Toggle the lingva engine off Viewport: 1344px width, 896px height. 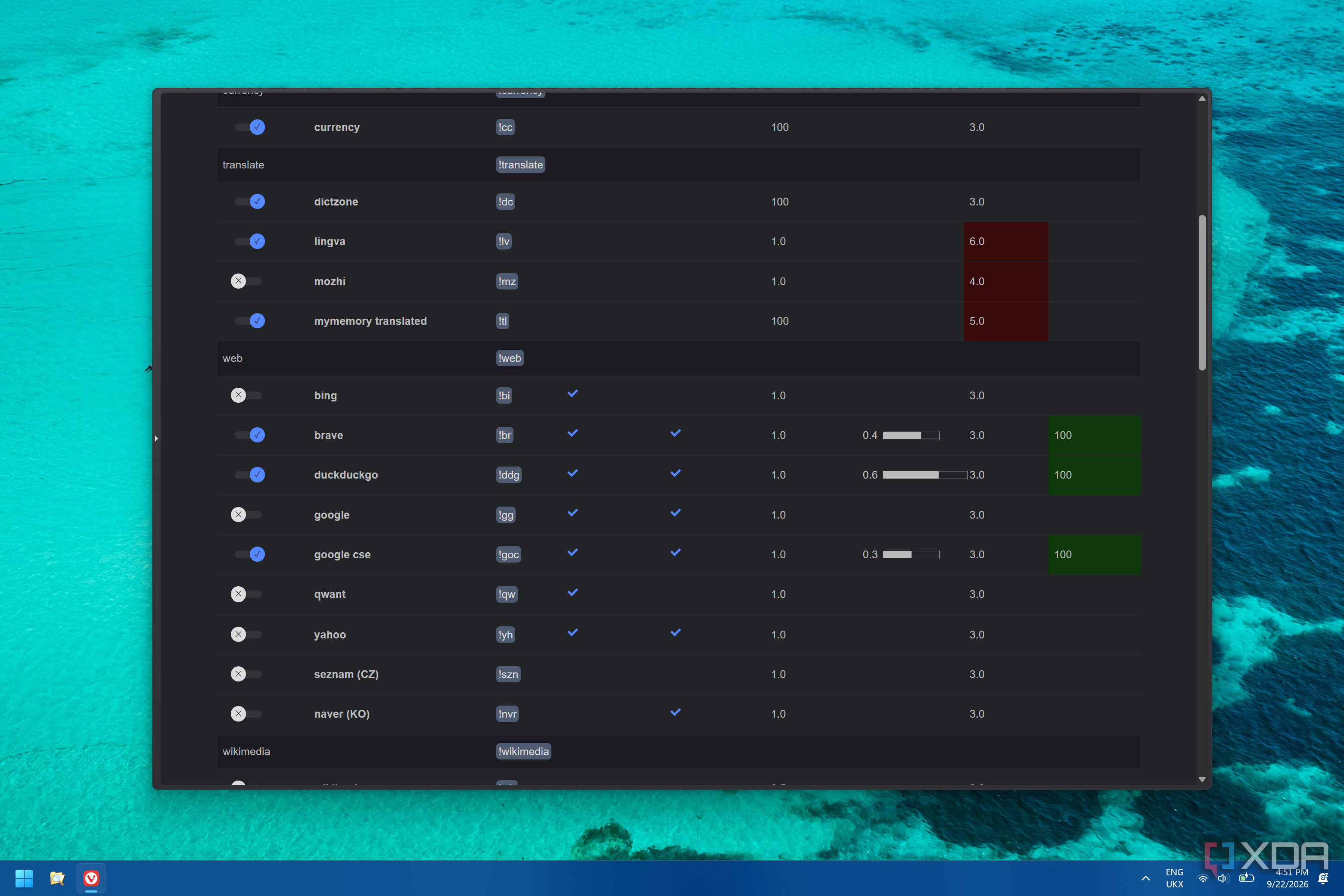250,241
